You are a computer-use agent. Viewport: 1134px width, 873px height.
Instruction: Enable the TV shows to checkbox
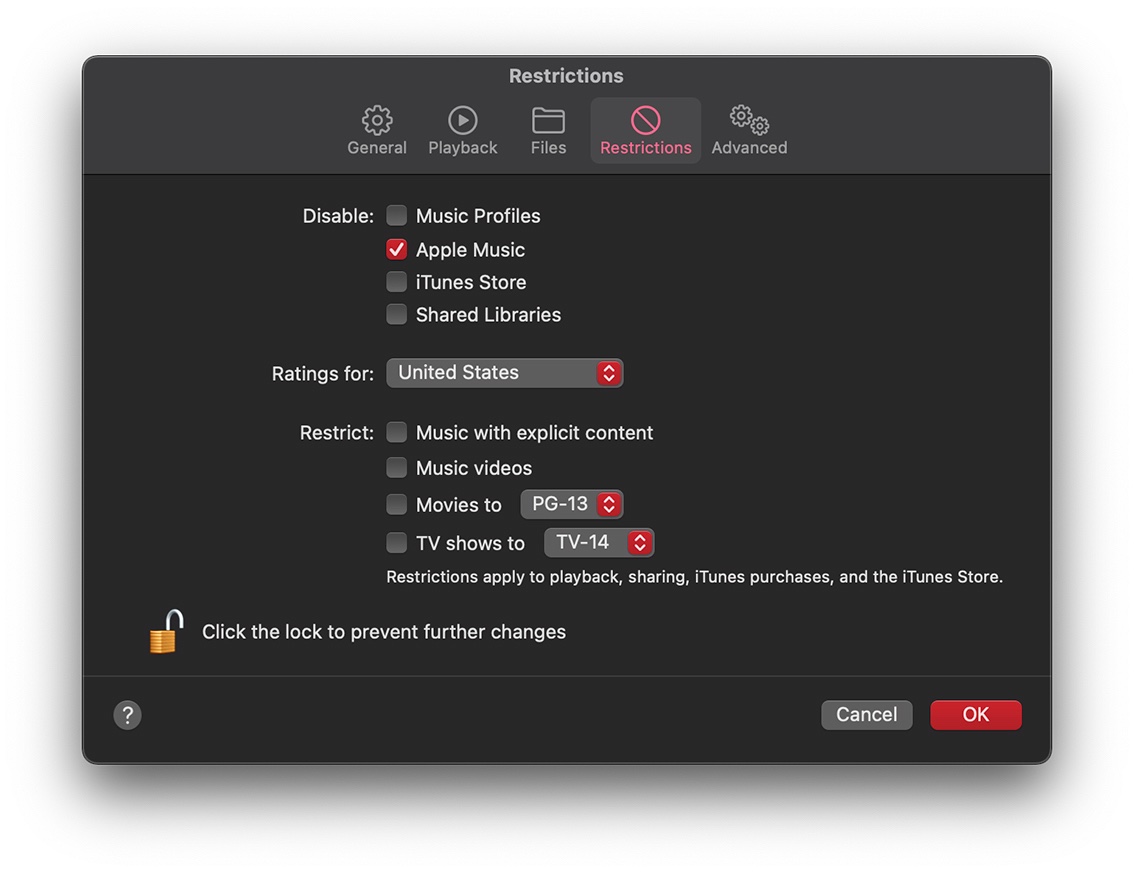pos(396,542)
